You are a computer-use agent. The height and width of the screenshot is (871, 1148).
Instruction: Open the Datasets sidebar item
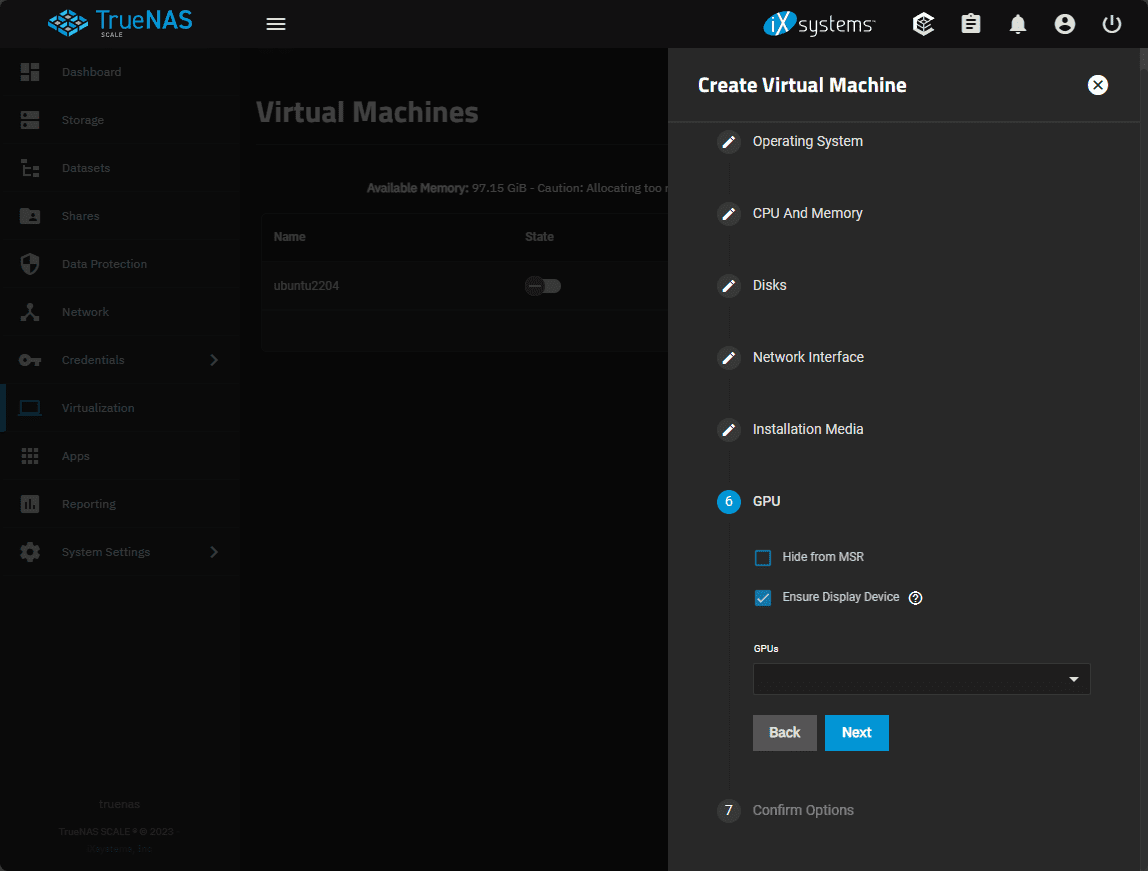point(85,168)
